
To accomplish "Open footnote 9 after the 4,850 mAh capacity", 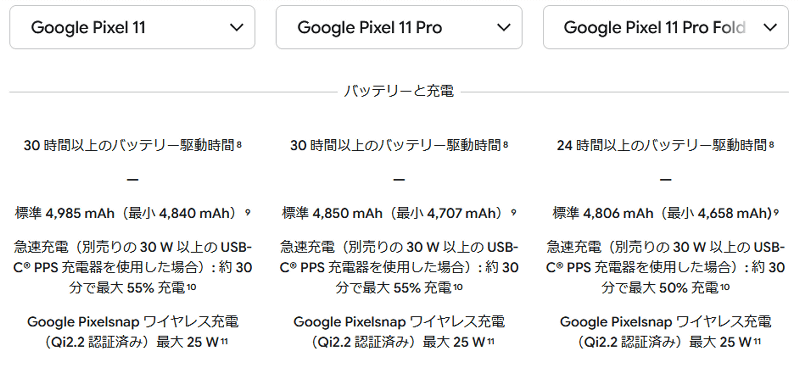I will pos(513,212).
